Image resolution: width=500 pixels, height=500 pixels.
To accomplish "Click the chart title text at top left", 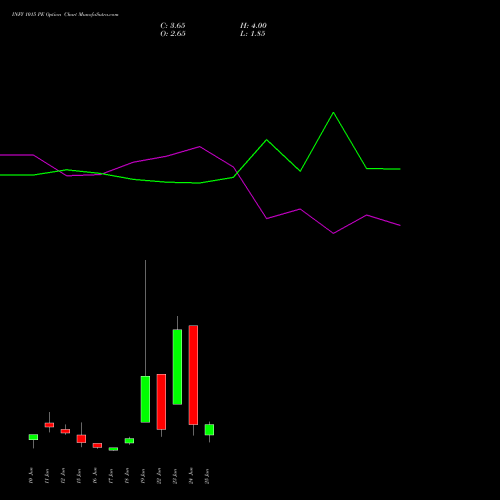I will coord(65,15).
